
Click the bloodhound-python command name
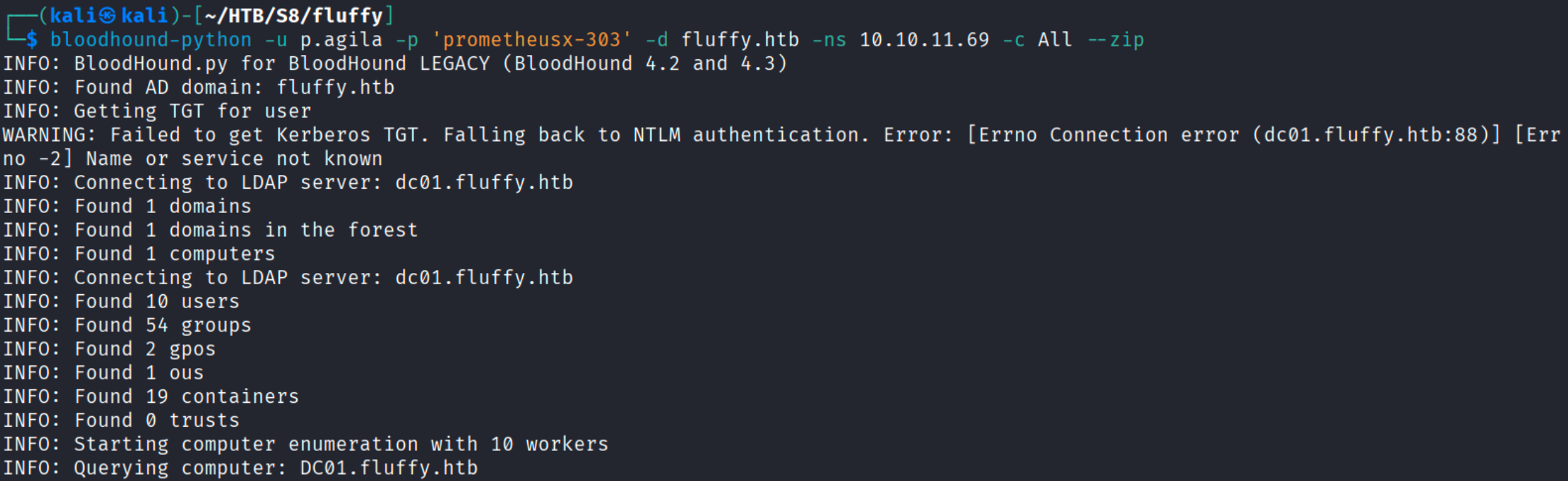tap(151, 40)
